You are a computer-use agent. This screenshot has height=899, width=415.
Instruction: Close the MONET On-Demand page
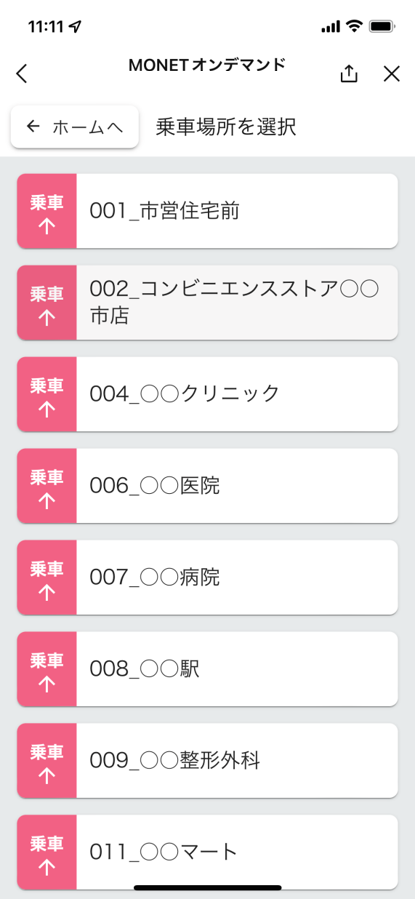[x=391, y=74]
